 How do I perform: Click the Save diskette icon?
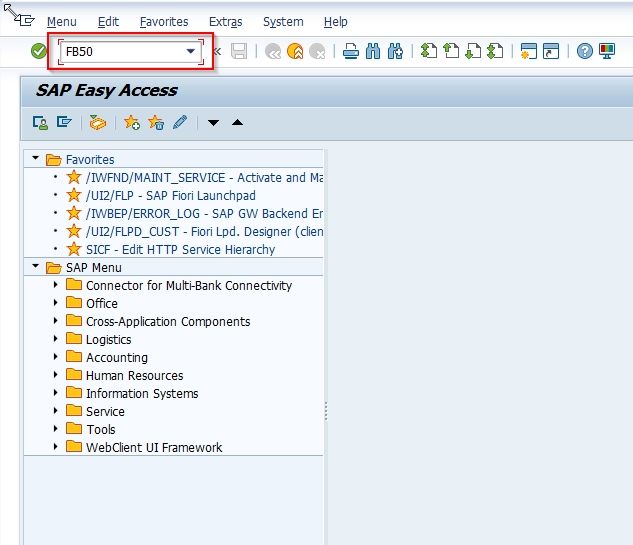coord(239,51)
